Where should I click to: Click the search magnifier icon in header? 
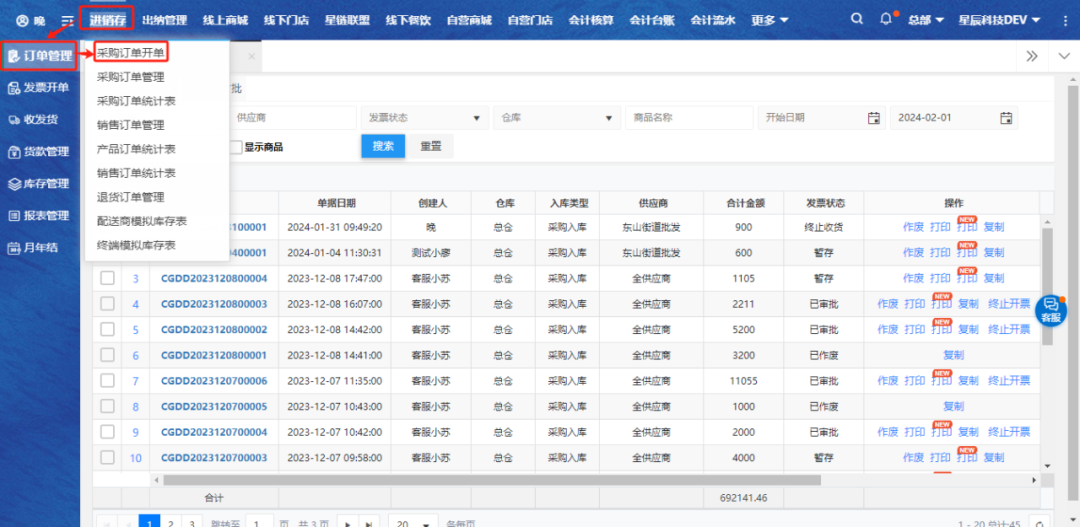(x=856, y=20)
